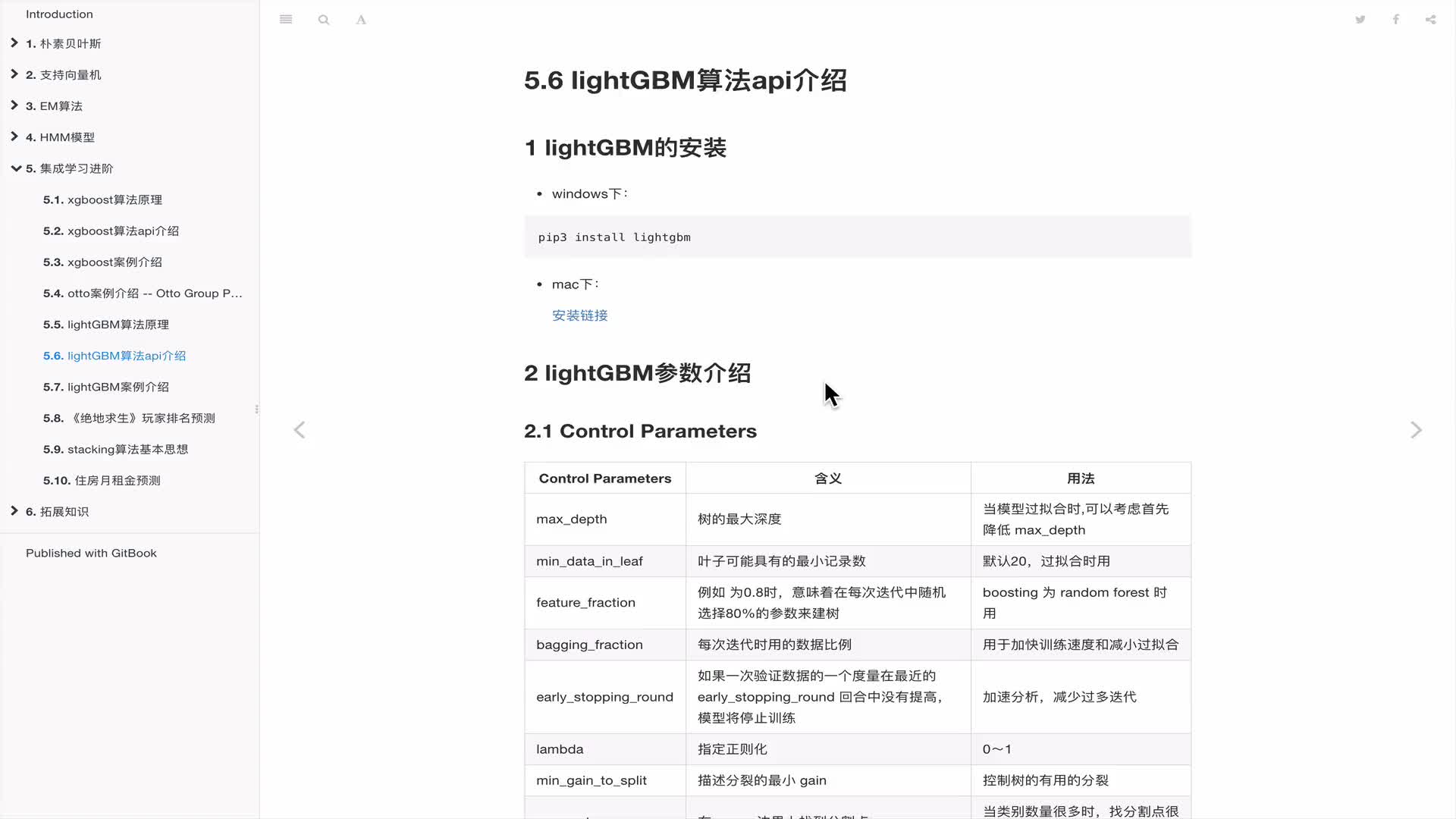Select the early_stopping_round table cell

click(605, 697)
